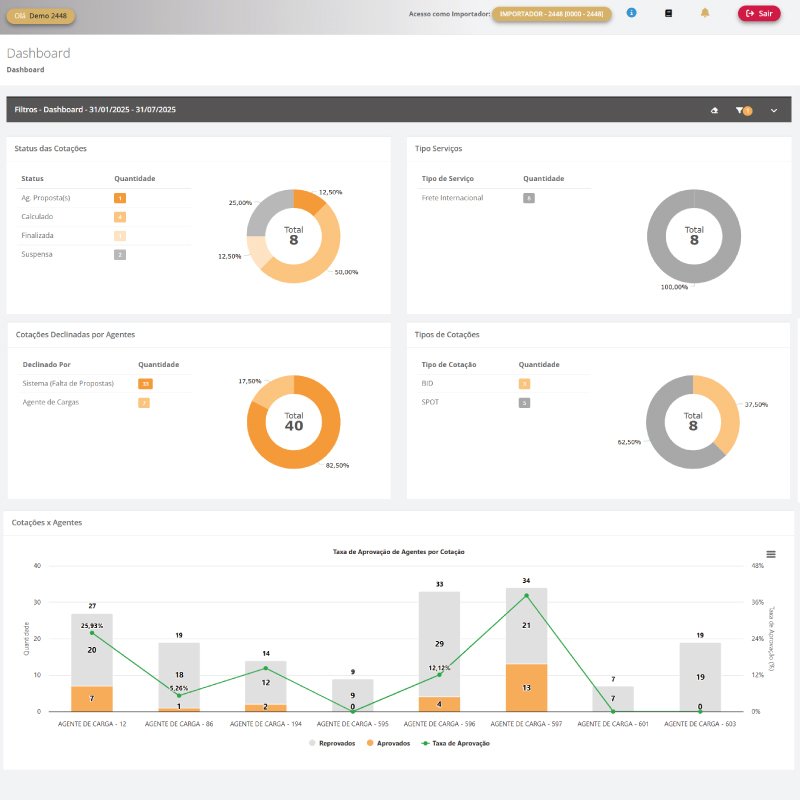Open the notifications bell
The image size is (800, 800).
(x=705, y=13)
